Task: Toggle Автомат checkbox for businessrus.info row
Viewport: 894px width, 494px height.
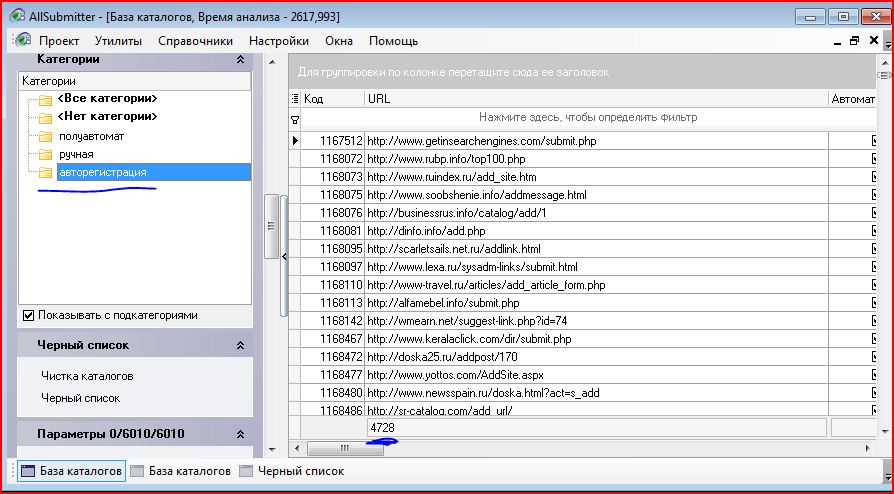Action: [876, 213]
